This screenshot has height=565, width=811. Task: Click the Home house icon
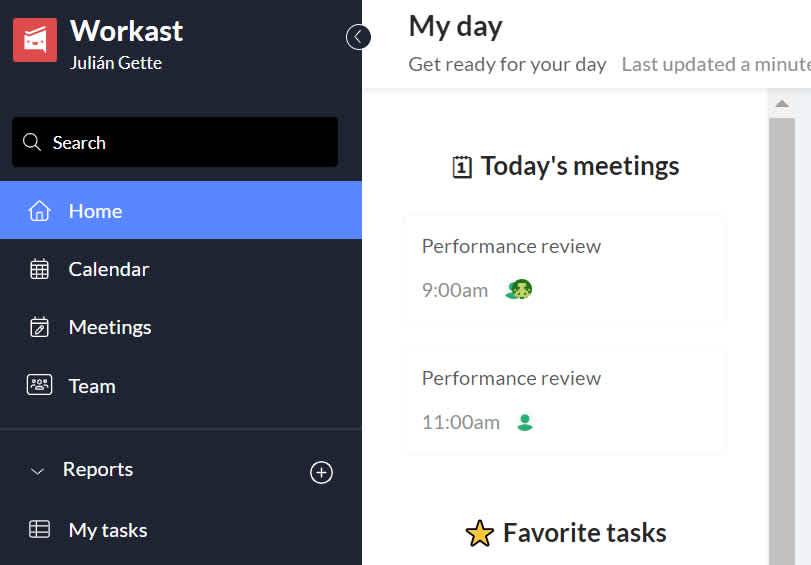39,211
